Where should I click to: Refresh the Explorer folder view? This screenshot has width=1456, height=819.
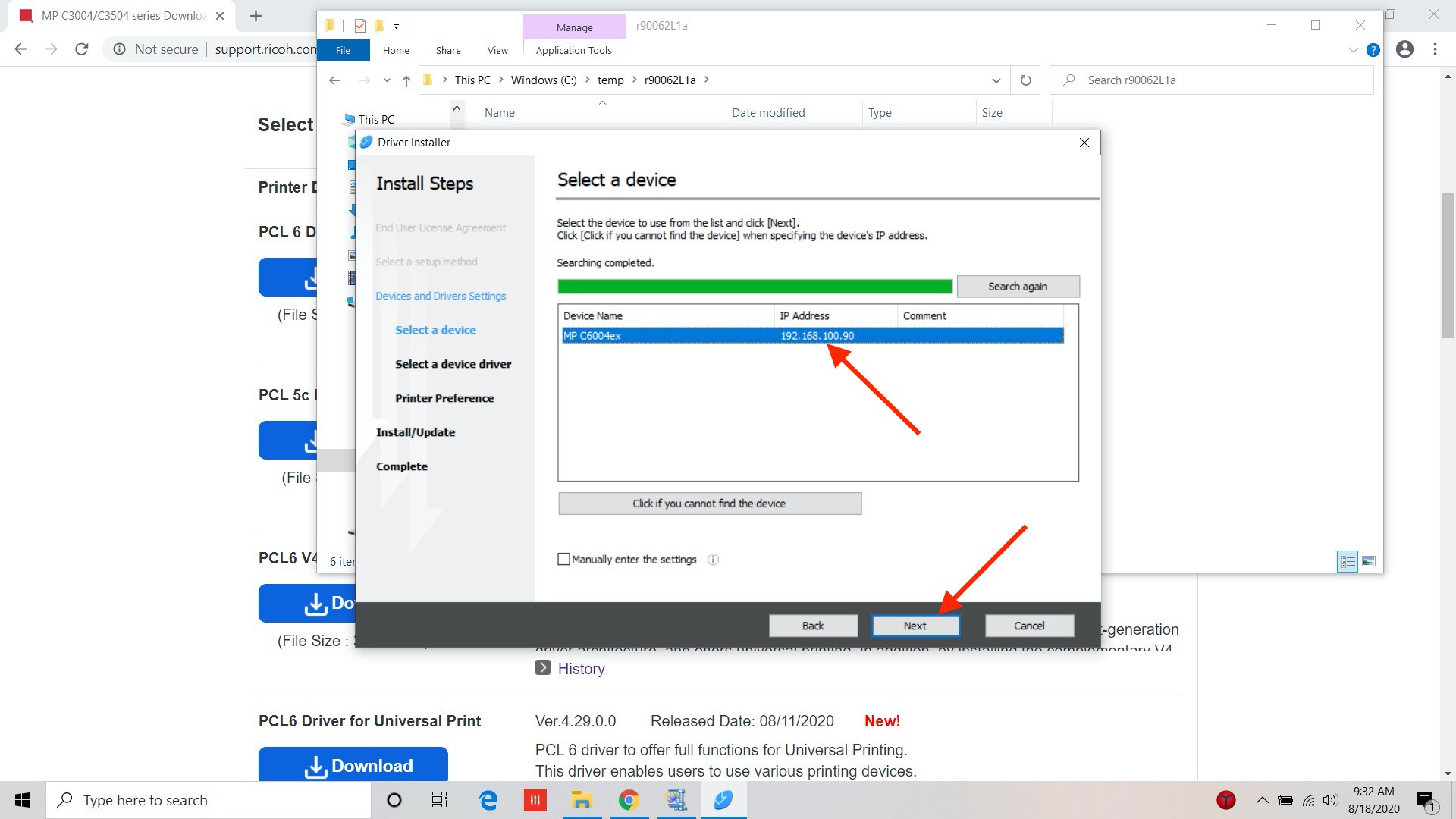[x=1026, y=80]
